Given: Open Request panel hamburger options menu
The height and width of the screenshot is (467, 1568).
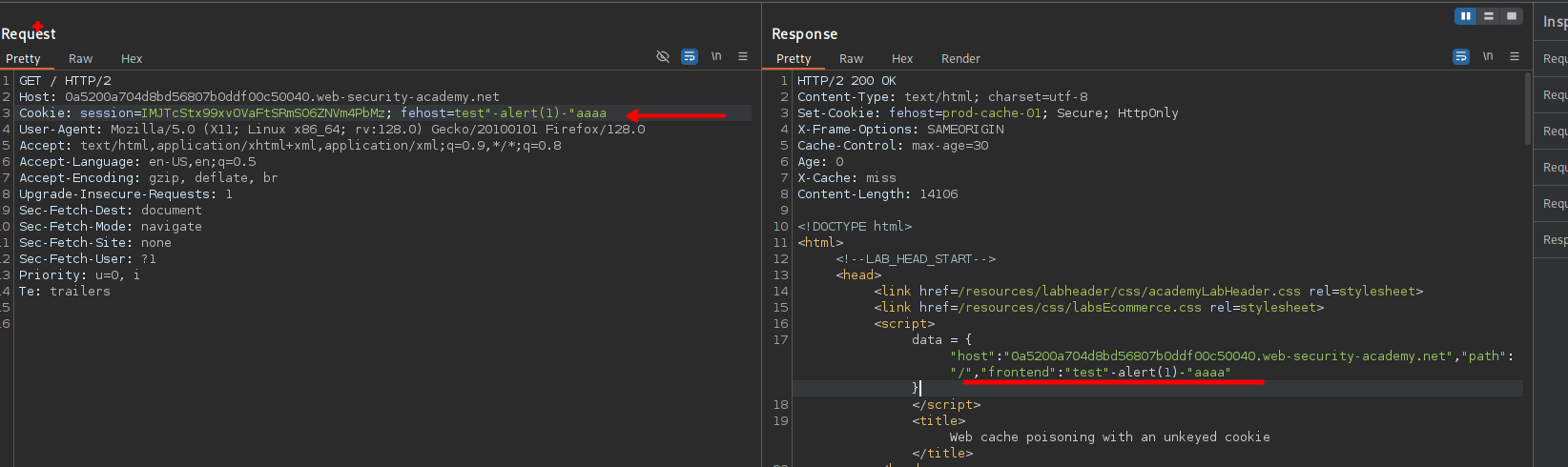Looking at the screenshot, I should click(743, 57).
